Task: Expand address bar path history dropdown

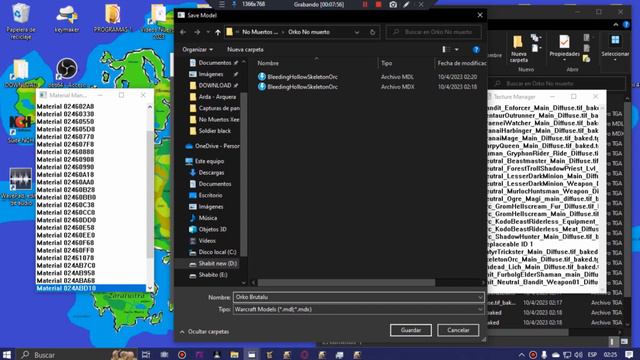Action: pyautogui.click(x=357, y=32)
